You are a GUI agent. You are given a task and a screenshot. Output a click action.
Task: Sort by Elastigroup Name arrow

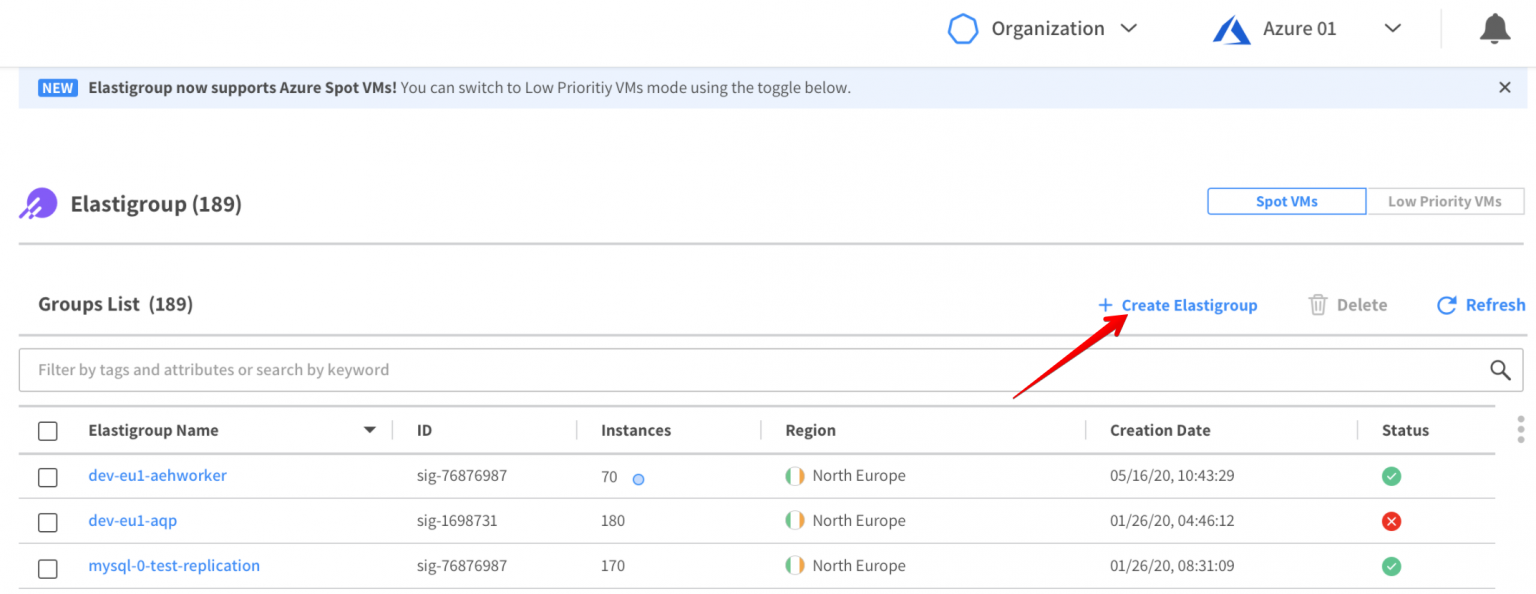tap(369, 430)
